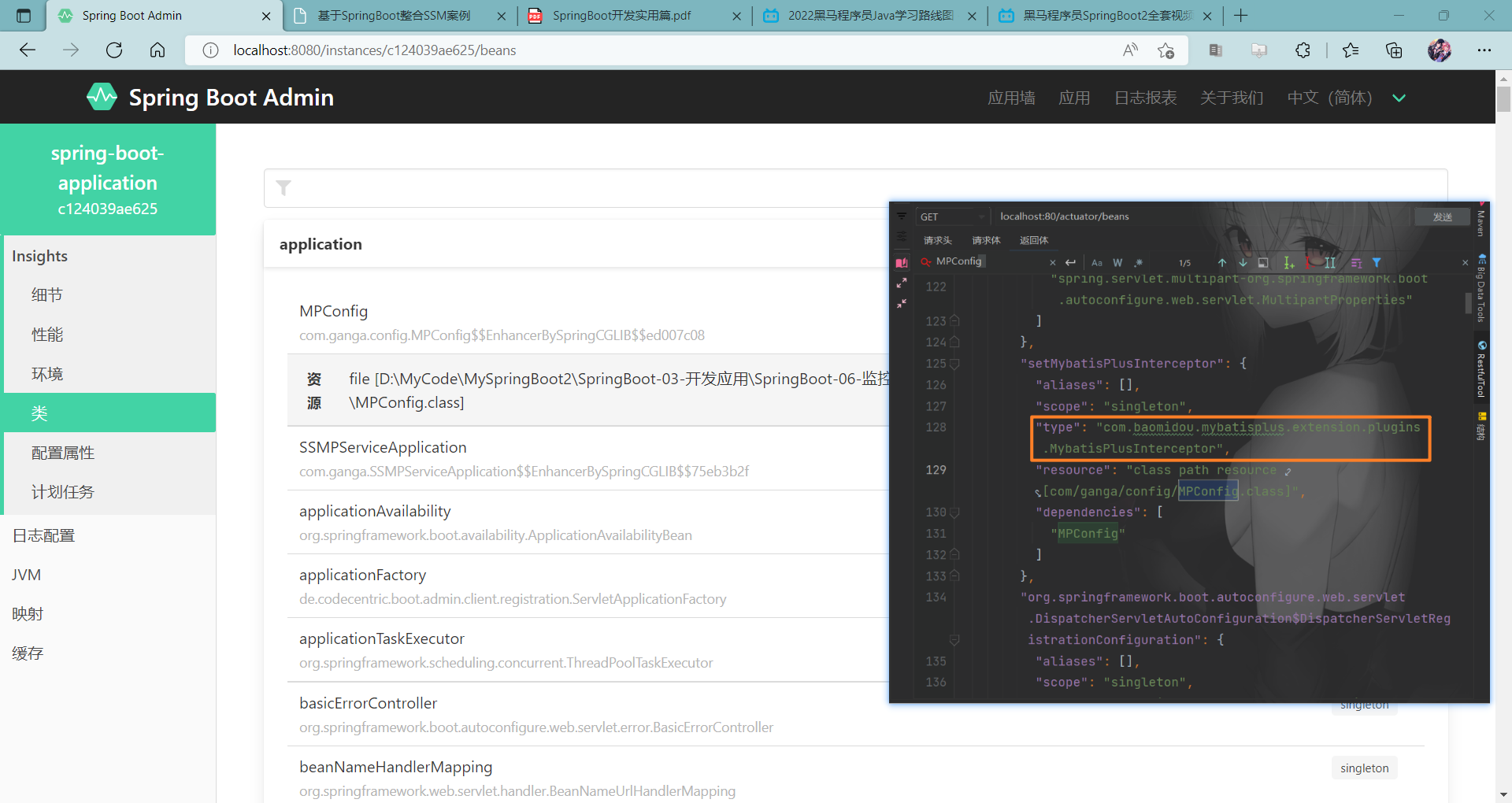
Task: Open the 日志报表 navbar item
Action: [1146, 98]
